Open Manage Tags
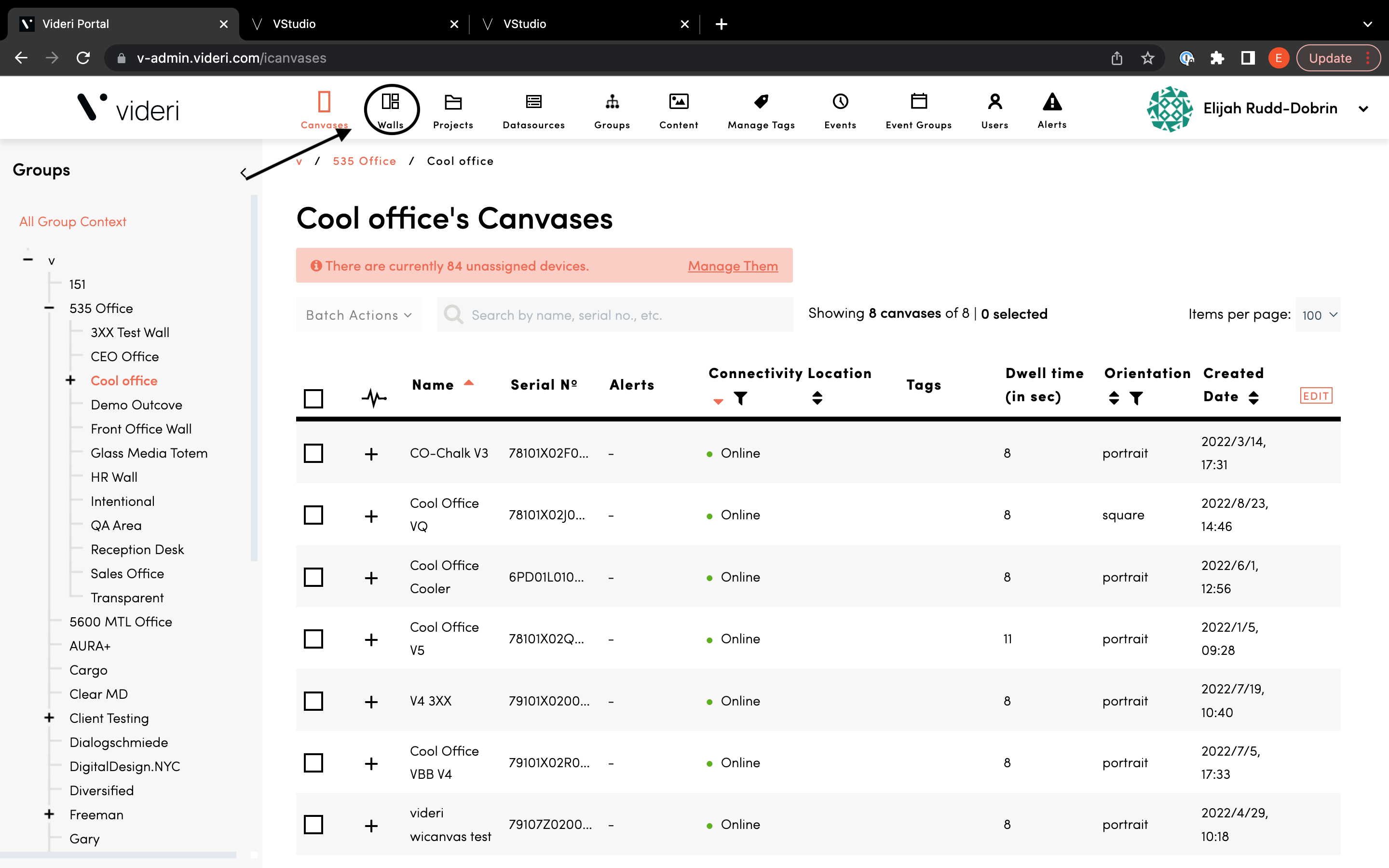 tap(761, 111)
